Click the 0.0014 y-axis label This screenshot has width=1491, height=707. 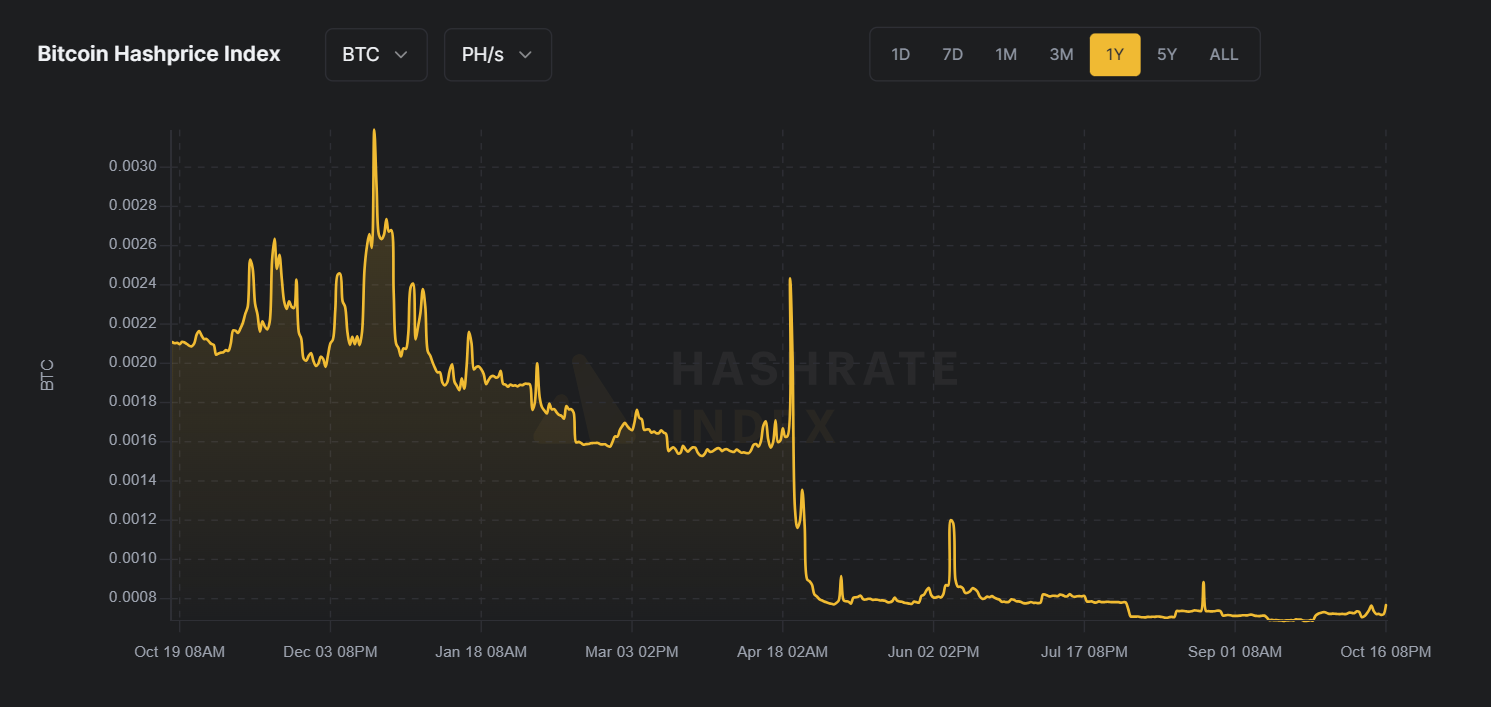(x=133, y=480)
